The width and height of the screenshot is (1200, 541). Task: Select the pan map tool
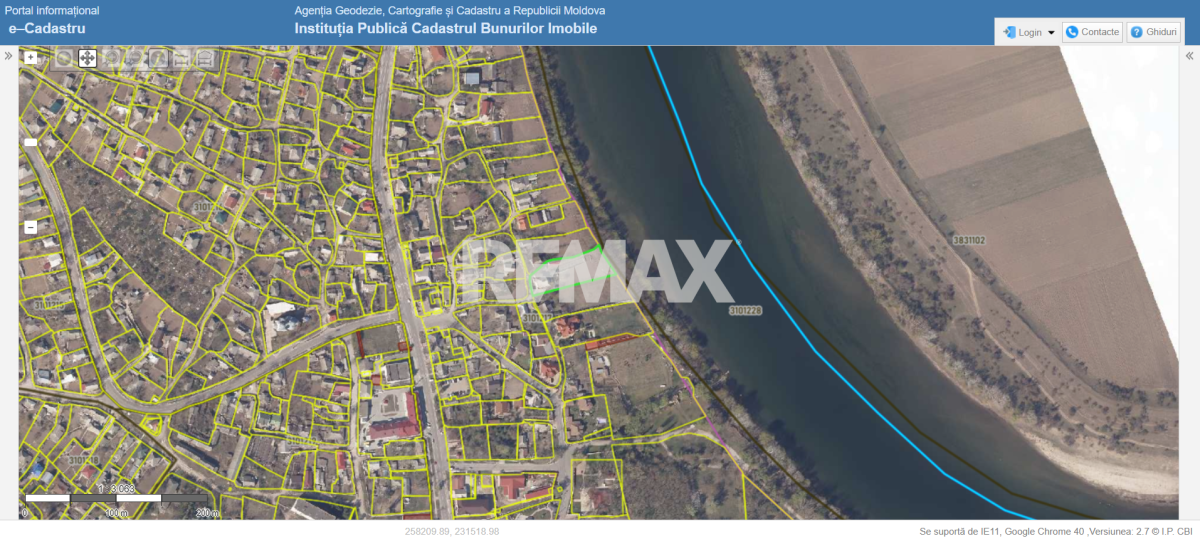coord(87,58)
